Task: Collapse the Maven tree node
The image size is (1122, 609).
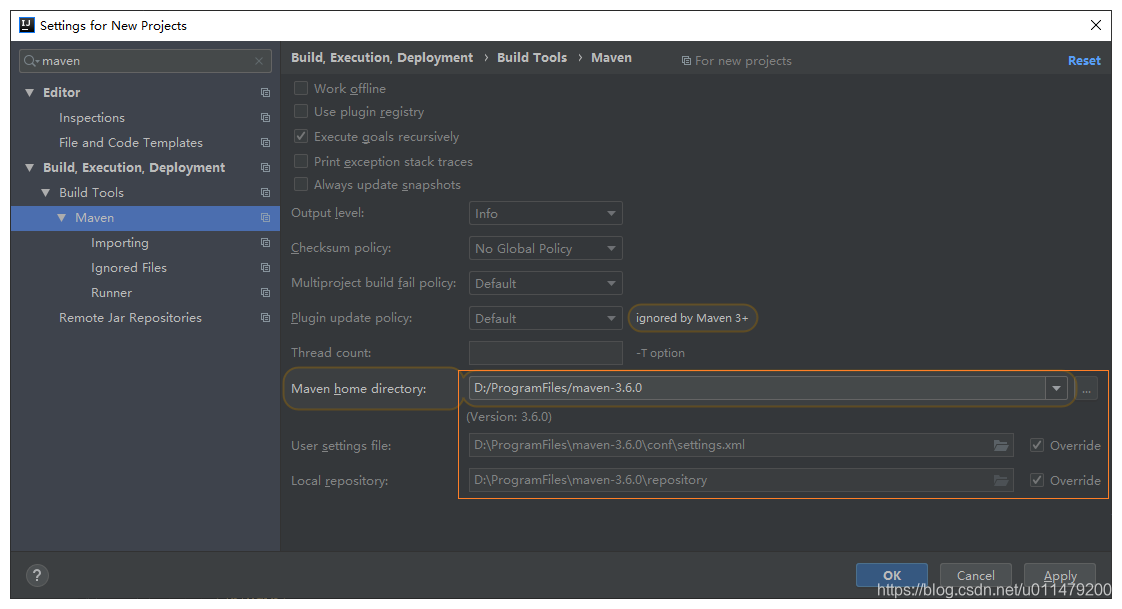Action: (x=62, y=218)
